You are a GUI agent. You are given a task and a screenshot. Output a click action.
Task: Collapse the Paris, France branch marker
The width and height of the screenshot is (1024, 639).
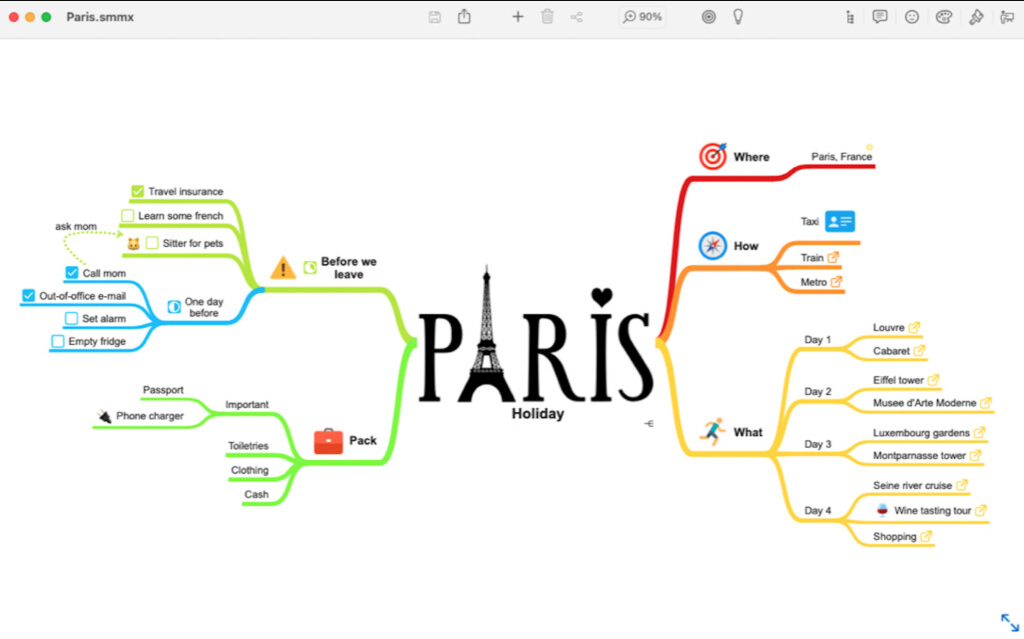click(x=869, y=147)
